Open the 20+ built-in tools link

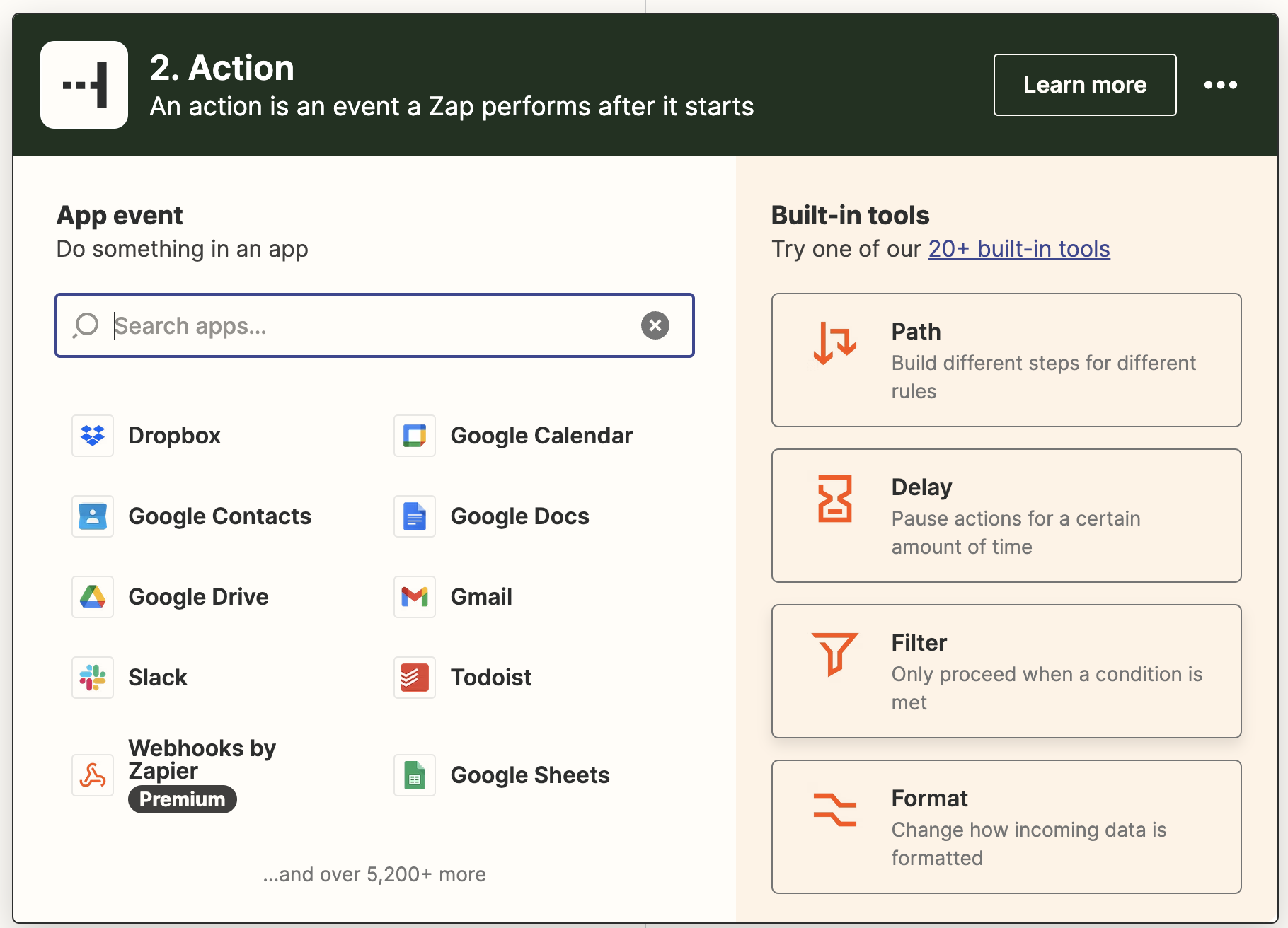pyautogui.click(x=1019, y=249)
